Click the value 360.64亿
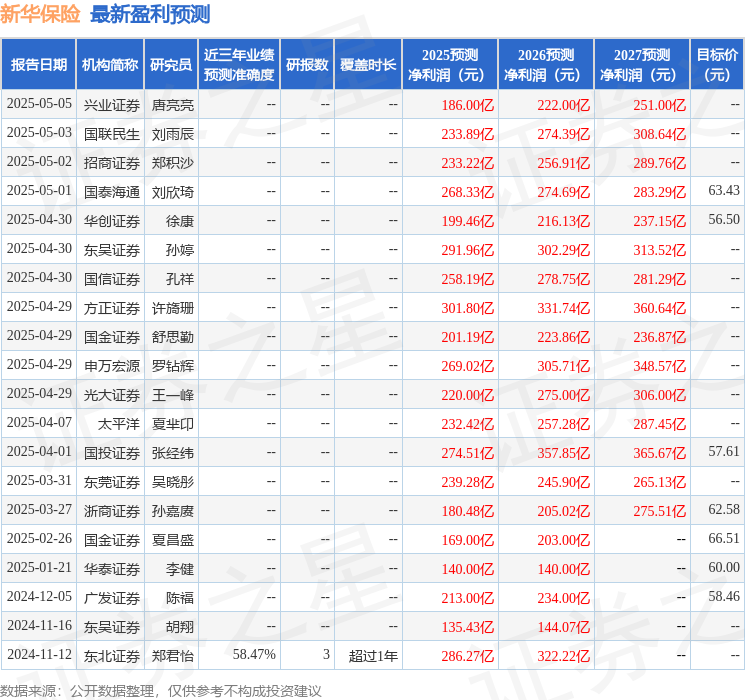The image size is (745, 700). (659, 308)
